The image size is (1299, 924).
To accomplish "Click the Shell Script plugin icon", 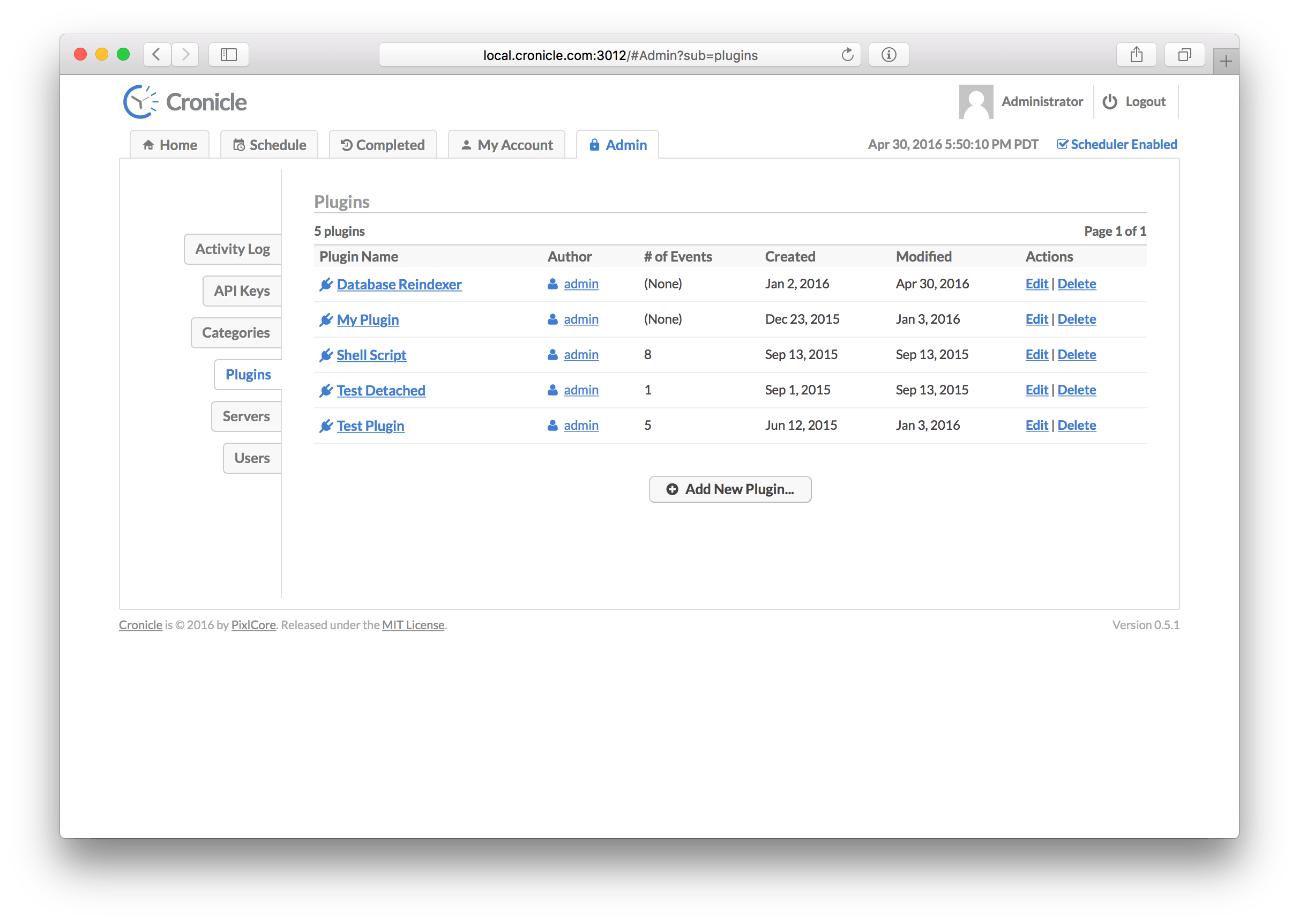I will click(x=327, y=354).
